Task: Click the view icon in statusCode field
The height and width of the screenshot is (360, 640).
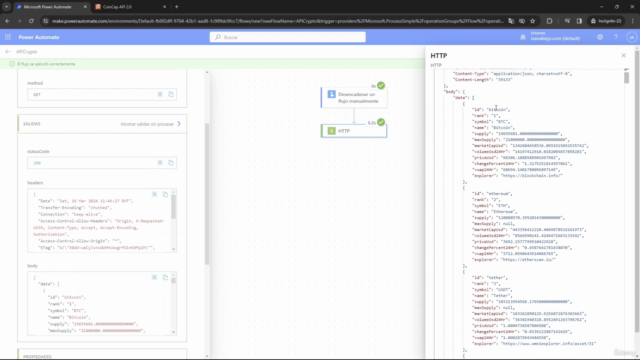Action: [160, 162]
